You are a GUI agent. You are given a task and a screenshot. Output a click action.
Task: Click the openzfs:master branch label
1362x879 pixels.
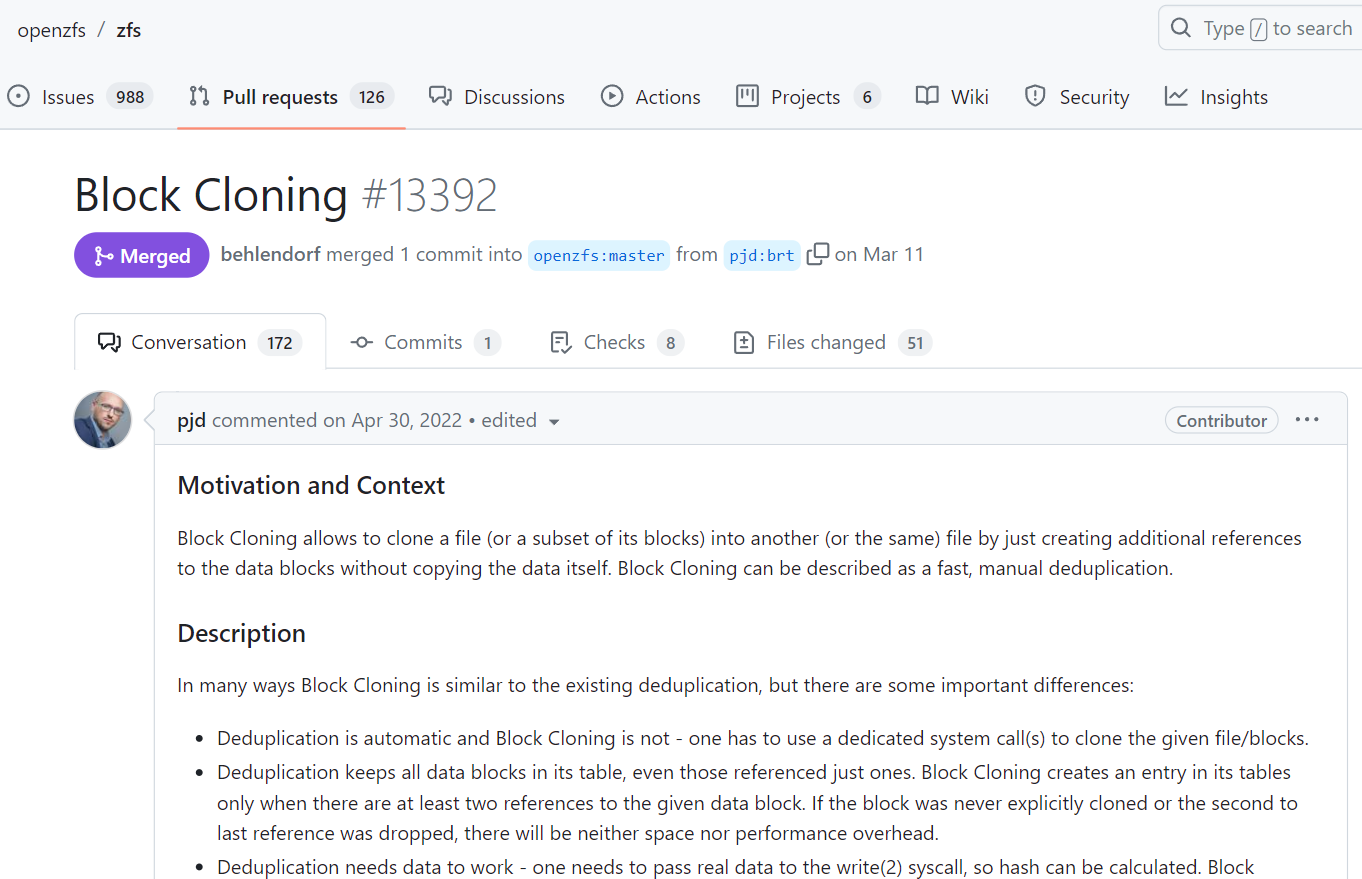pyautogui.click(x=599, y=255)
